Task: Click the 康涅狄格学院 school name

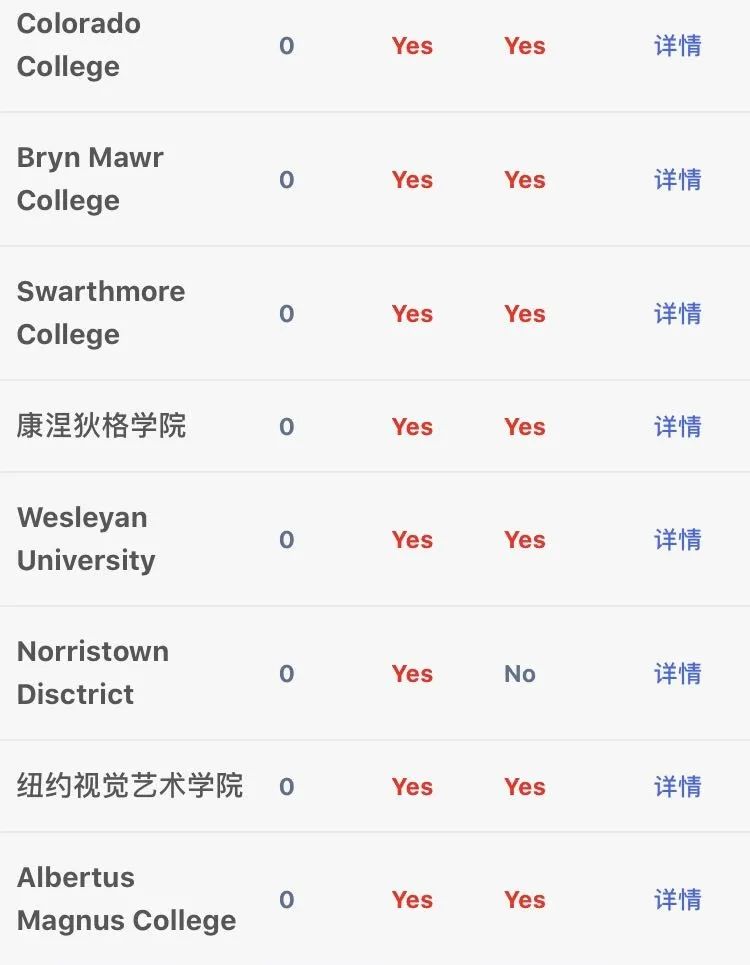Action: click(101, 426)
